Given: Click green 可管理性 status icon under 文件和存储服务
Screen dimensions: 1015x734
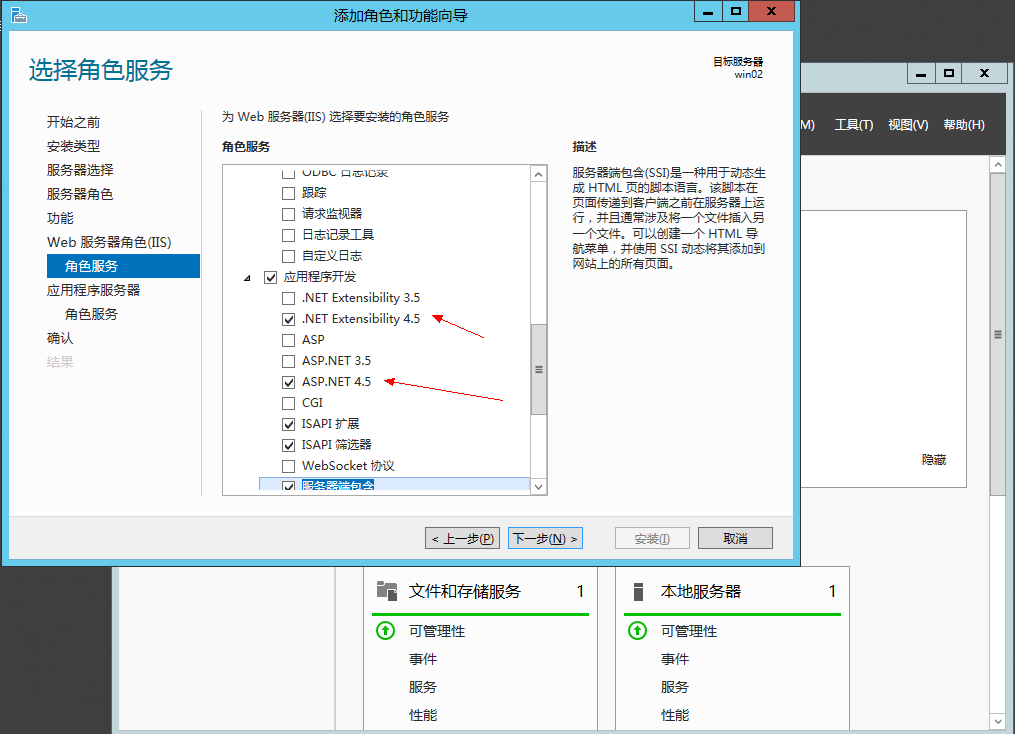Looking at the screenshot, I should coord(386,631).
